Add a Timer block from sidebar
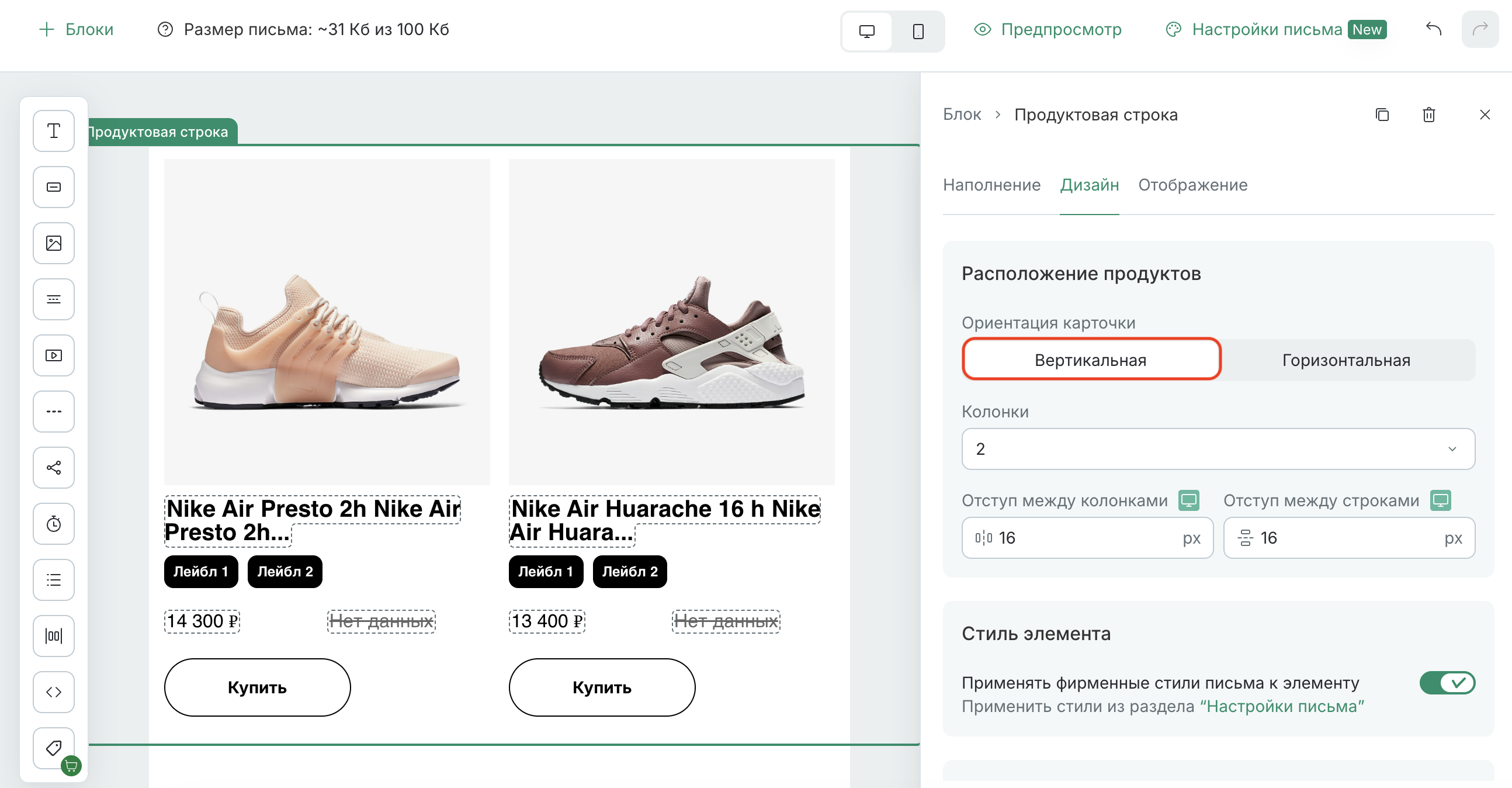This screenshot has width=1512, height=788. coord(53,524)
